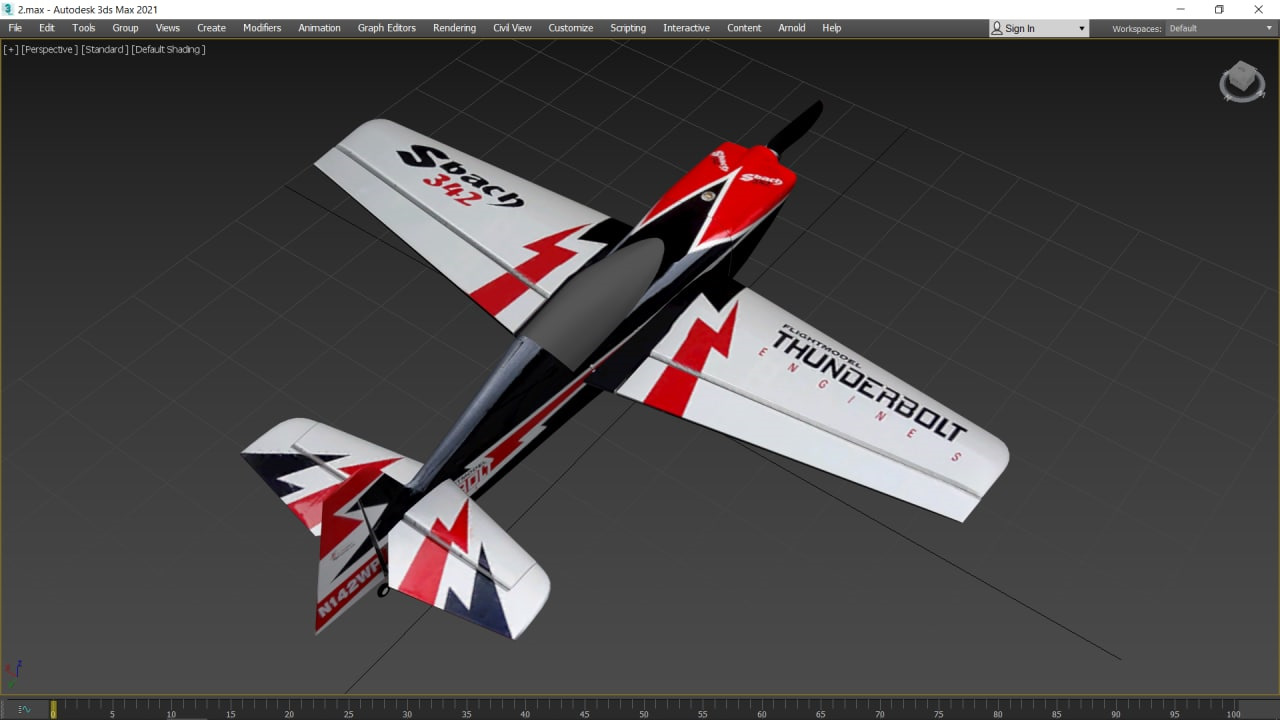Open the Content menu
The image size is (1280, 720).
point(744,28)
